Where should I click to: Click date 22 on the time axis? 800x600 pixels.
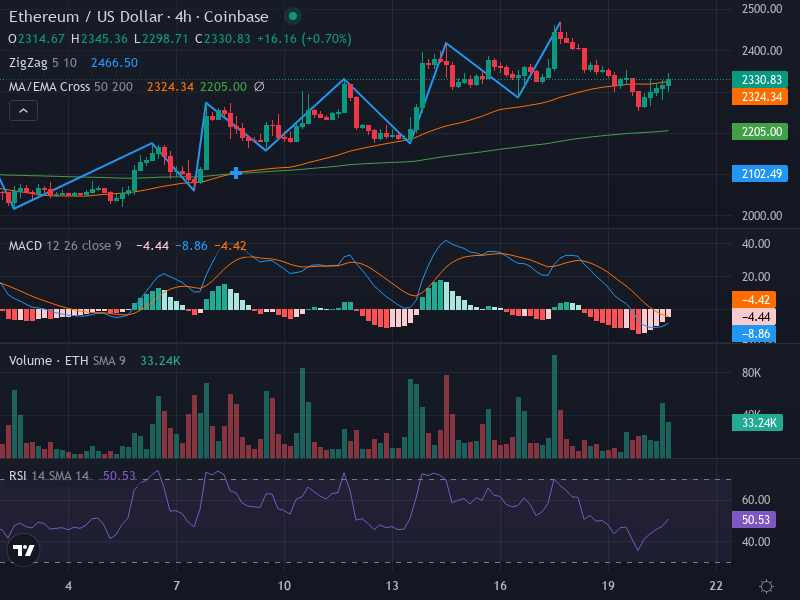716,585
